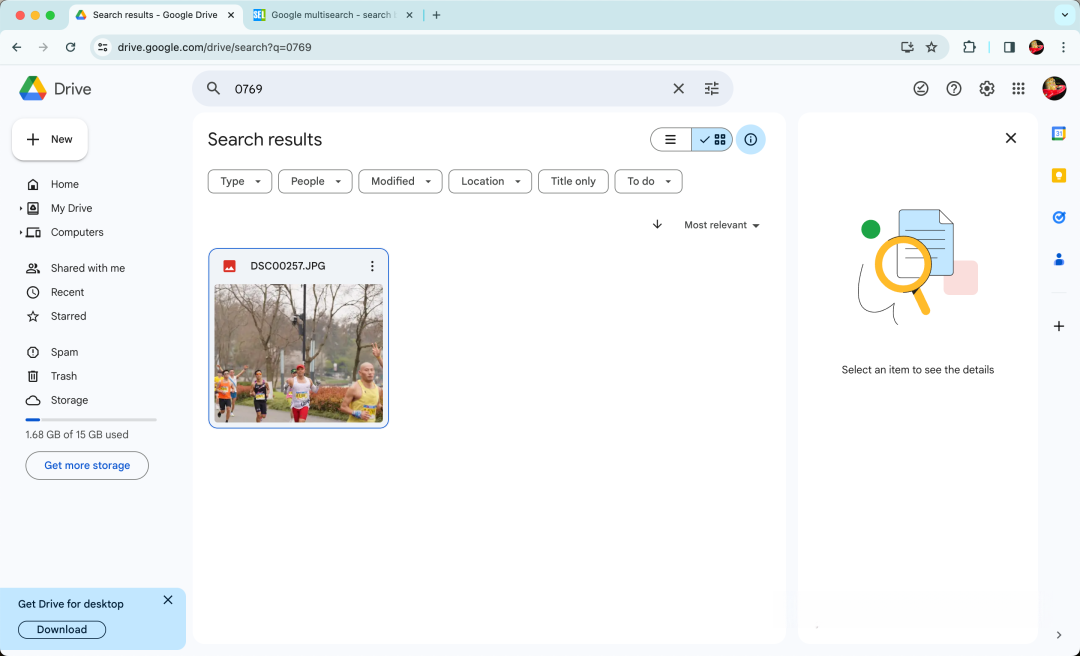Close the Google multisearch tab
This screenshot has height=656, width=1080.
tap(409, 14)
